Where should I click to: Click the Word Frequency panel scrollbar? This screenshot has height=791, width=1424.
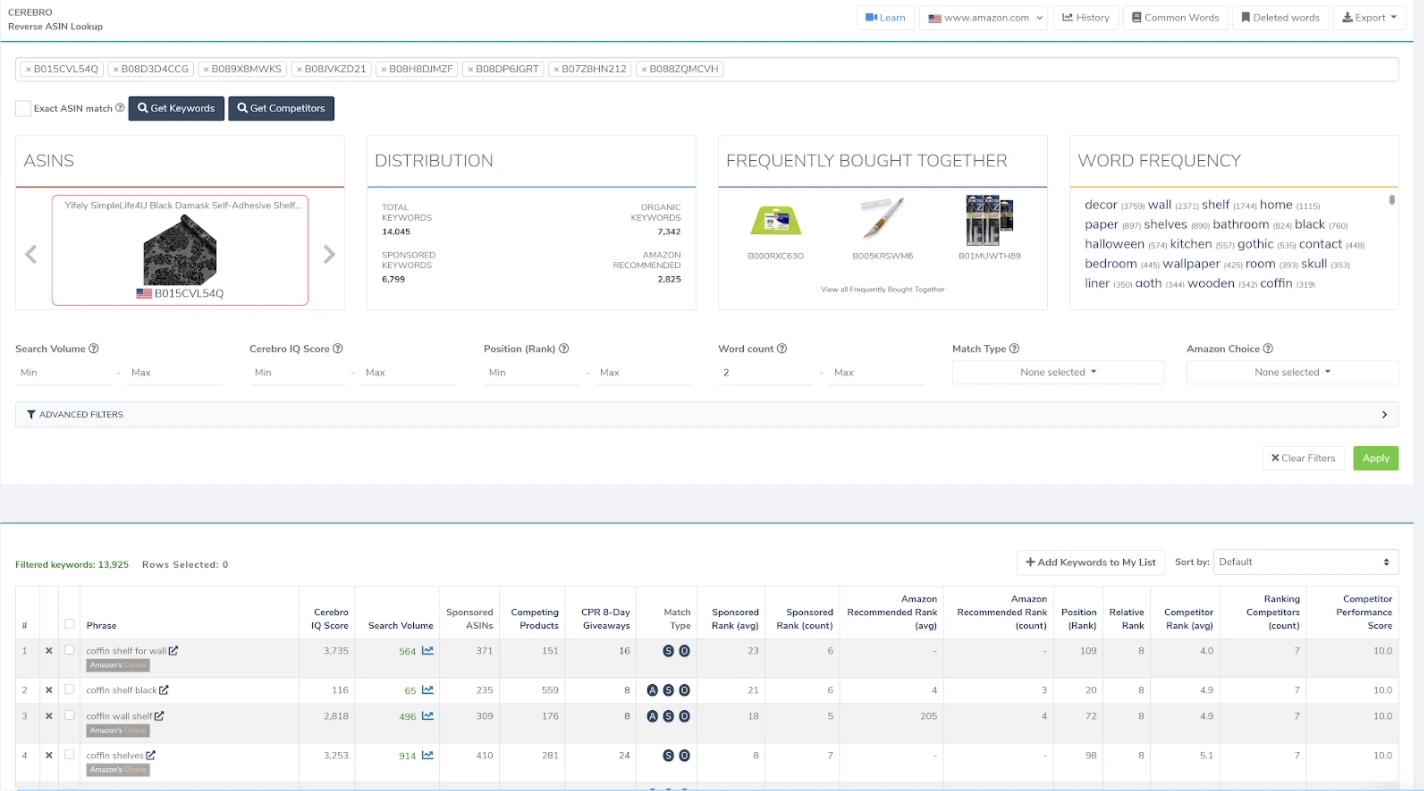click(x=1391, y=201)
